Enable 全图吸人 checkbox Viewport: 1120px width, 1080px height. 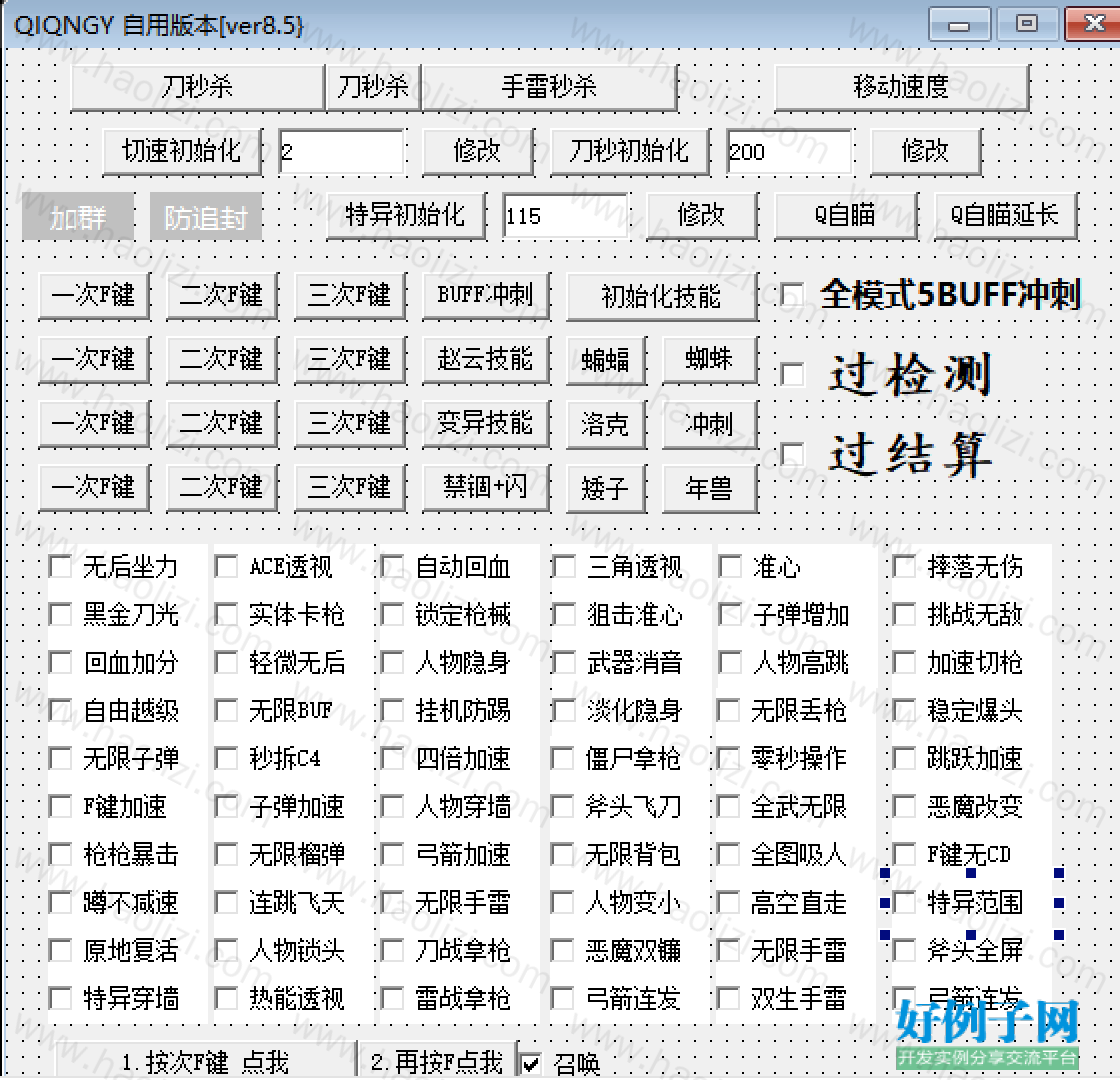tap(728, 855)
